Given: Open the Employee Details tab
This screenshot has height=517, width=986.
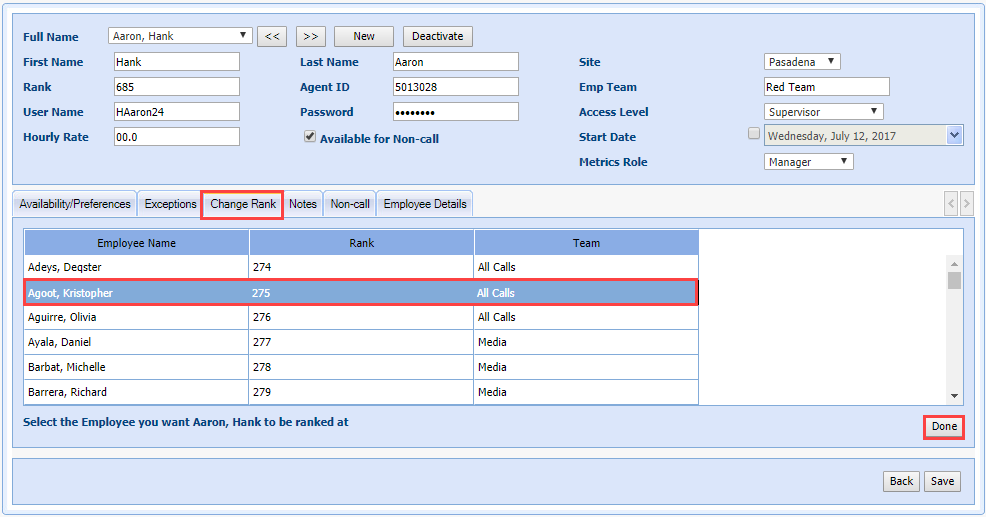Looking at the screenshot, I should click(425, 204).
